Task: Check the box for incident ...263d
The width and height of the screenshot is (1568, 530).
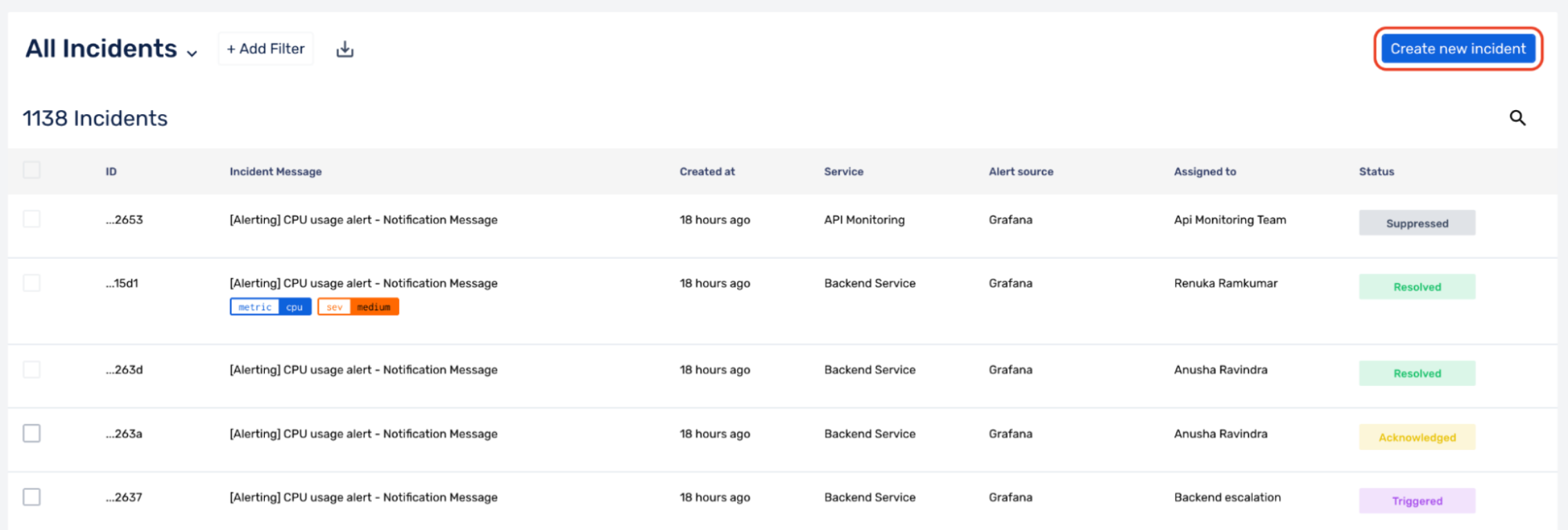Action: [32, 369]
